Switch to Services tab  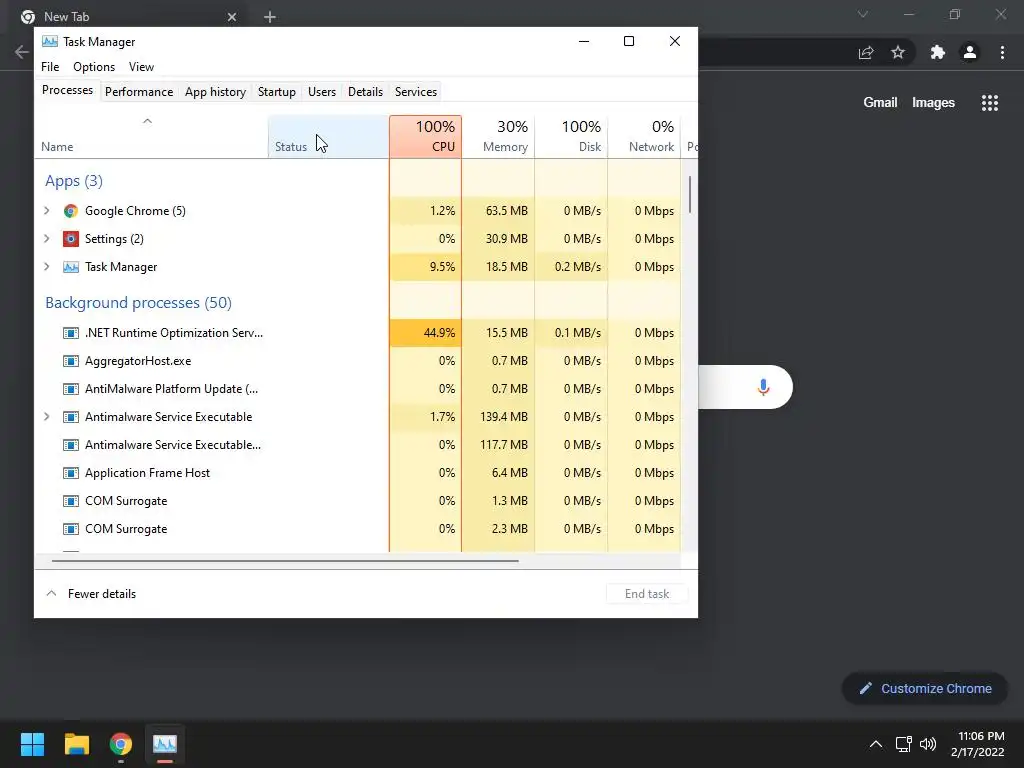pos(416,92)
